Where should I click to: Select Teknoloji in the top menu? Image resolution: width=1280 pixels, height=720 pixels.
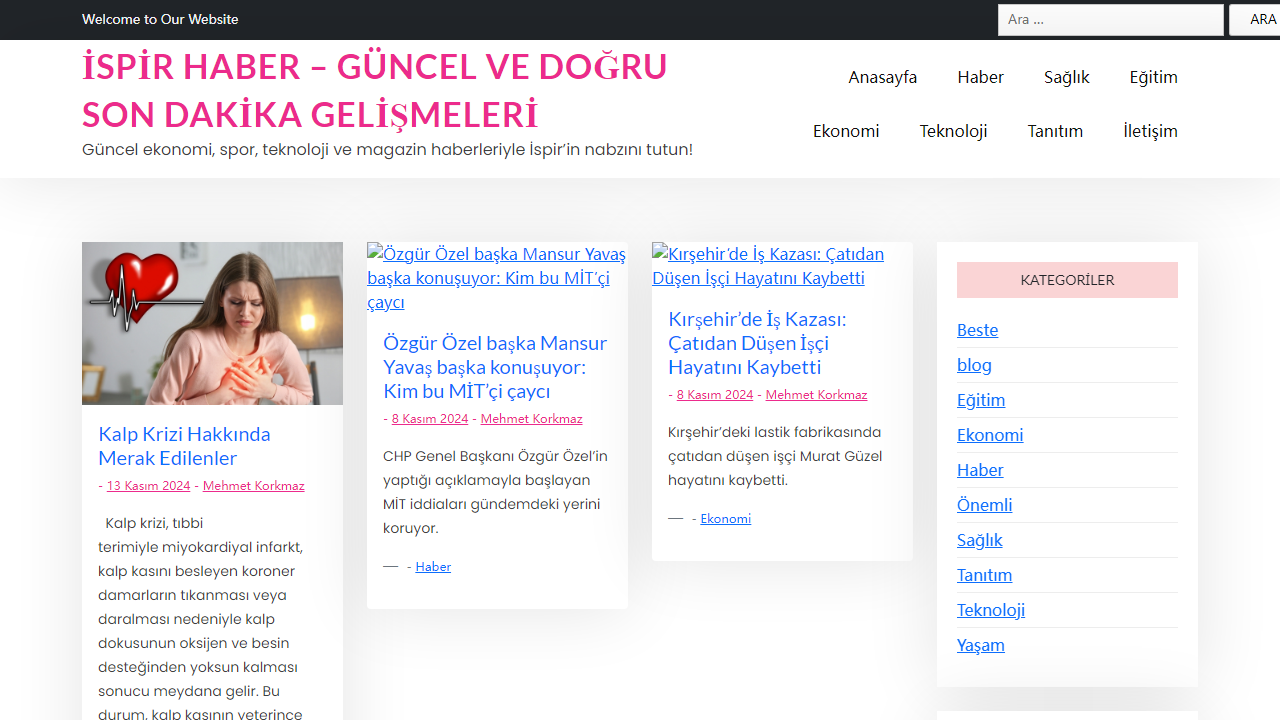(953, 131)
